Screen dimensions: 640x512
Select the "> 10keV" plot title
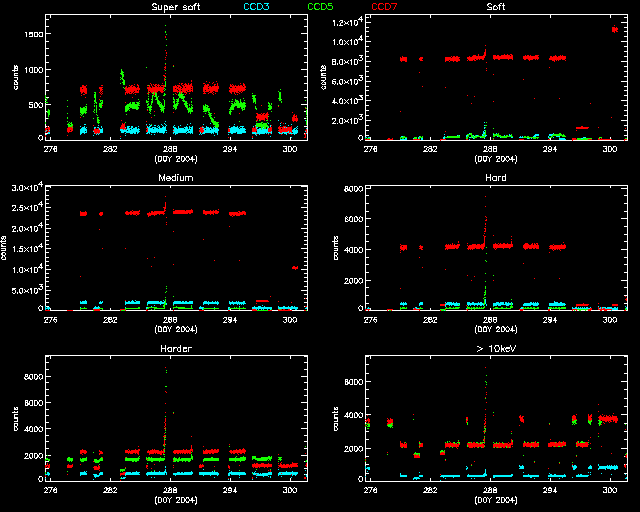494,349
